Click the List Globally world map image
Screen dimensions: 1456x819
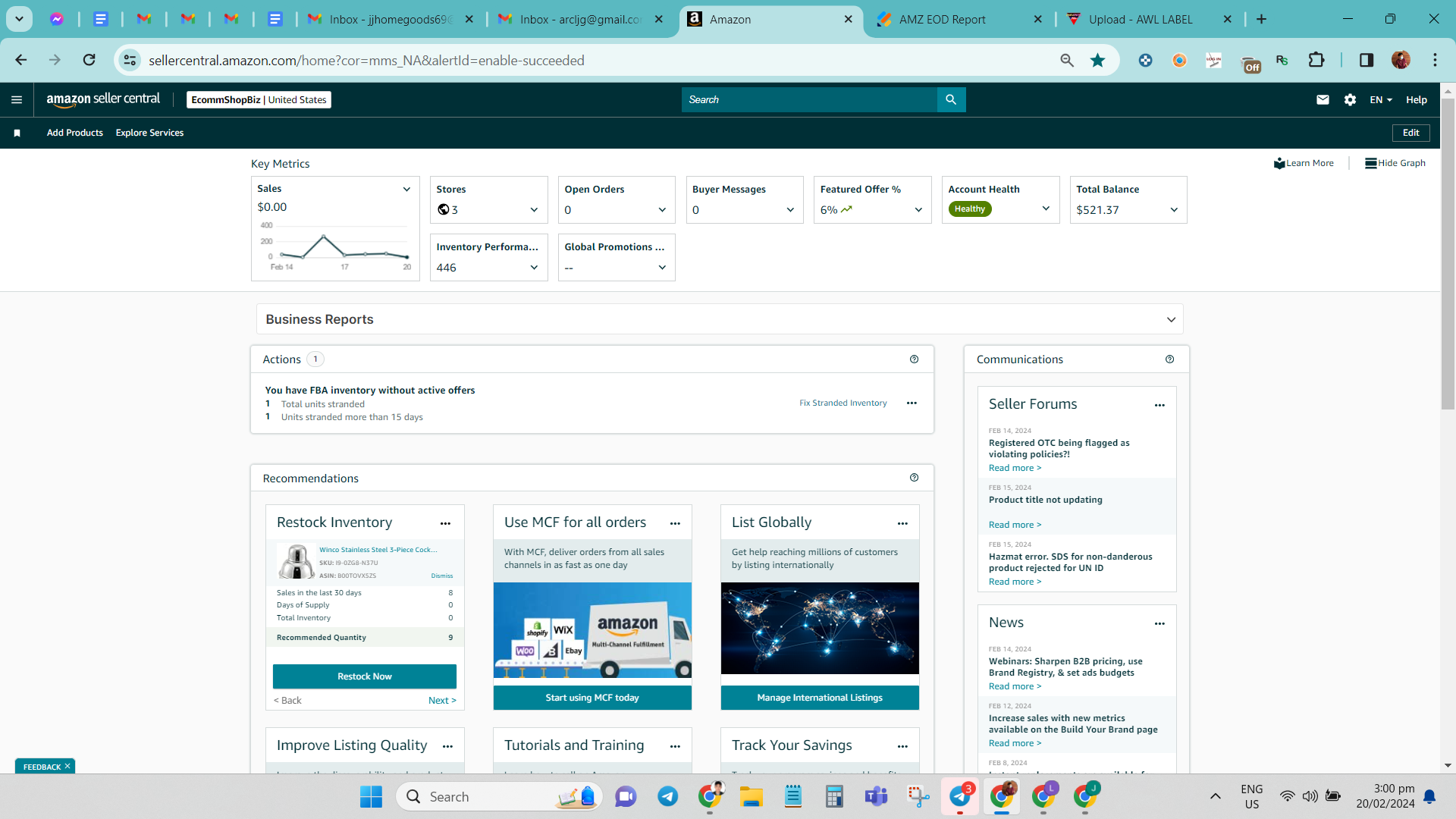coord(820,628)
